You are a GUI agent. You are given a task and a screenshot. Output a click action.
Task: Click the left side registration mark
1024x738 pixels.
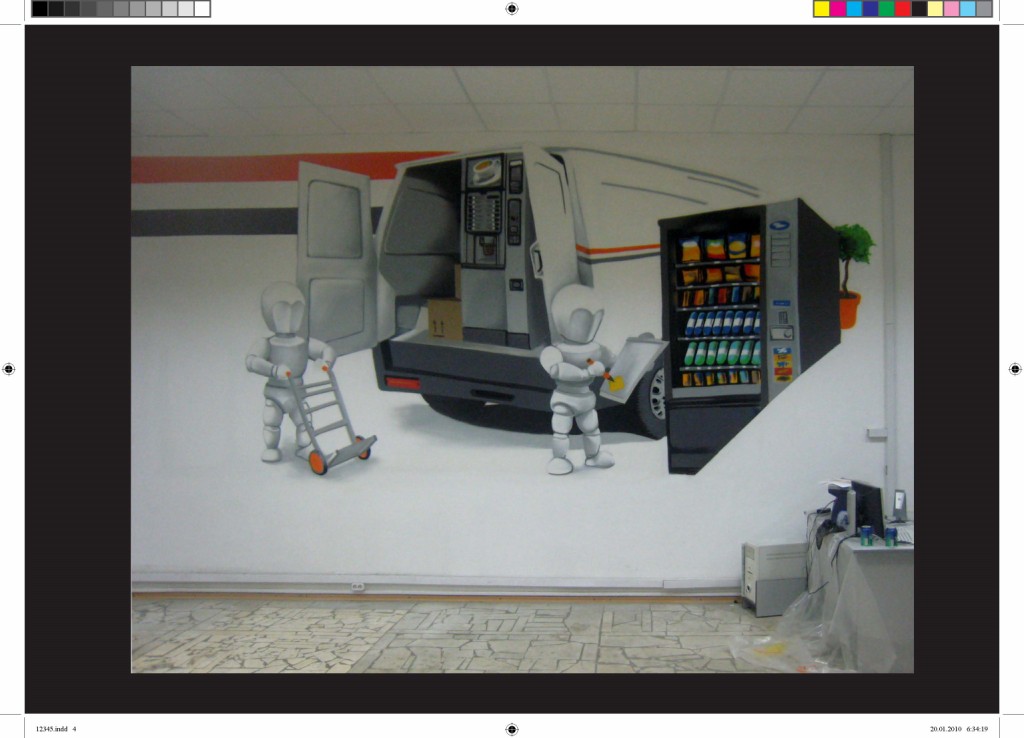pos(9,369)
